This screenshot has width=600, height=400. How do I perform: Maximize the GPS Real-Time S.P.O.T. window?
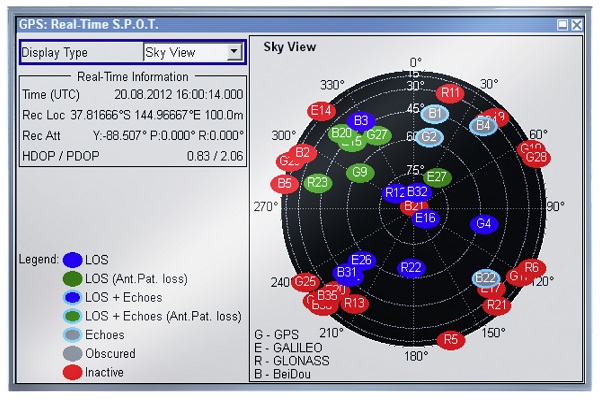[x=562, y=25]
